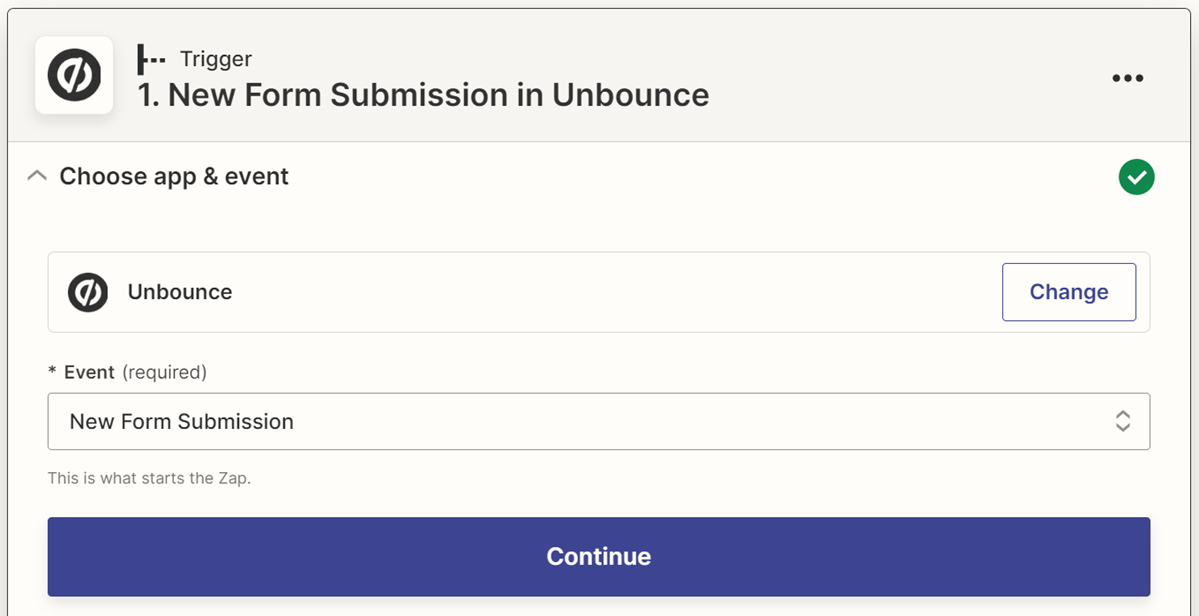
Task: Click the Trigger label text
Action: click(216, 60)
